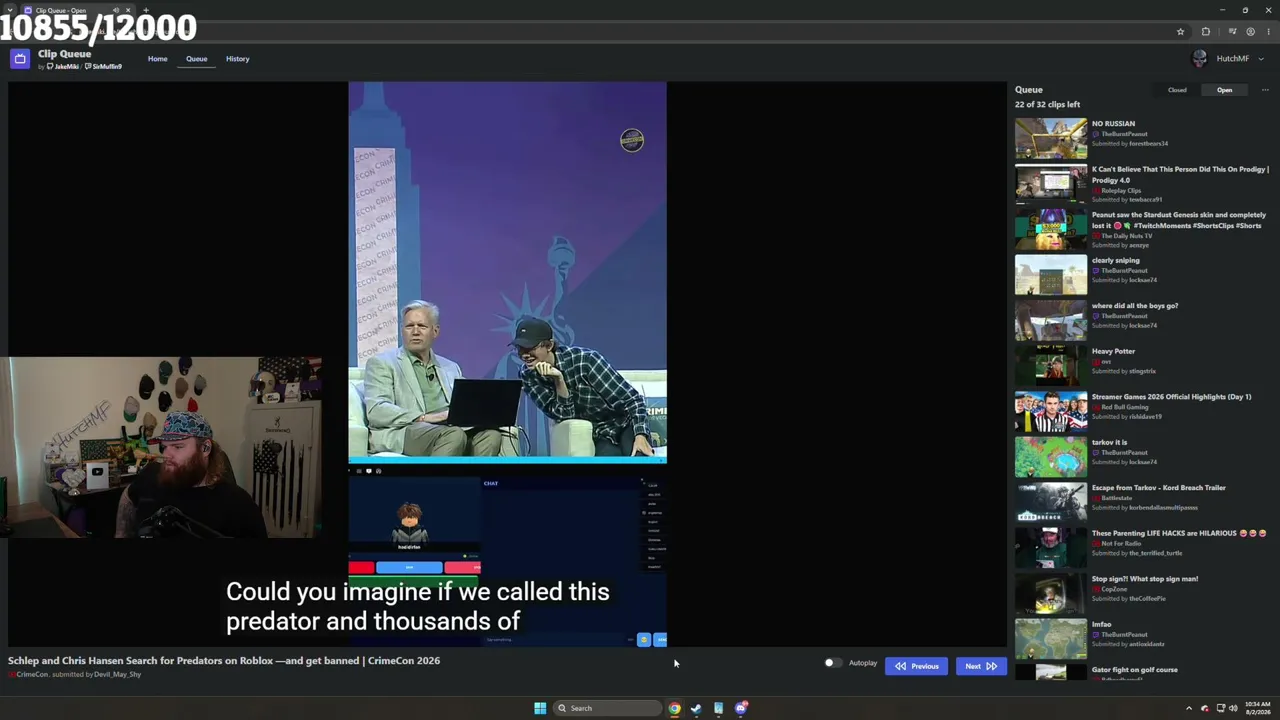The height and width of the screenshot is (720, 1280).
Task: Open Discord from the taskbar
Action: click(741, 708)
